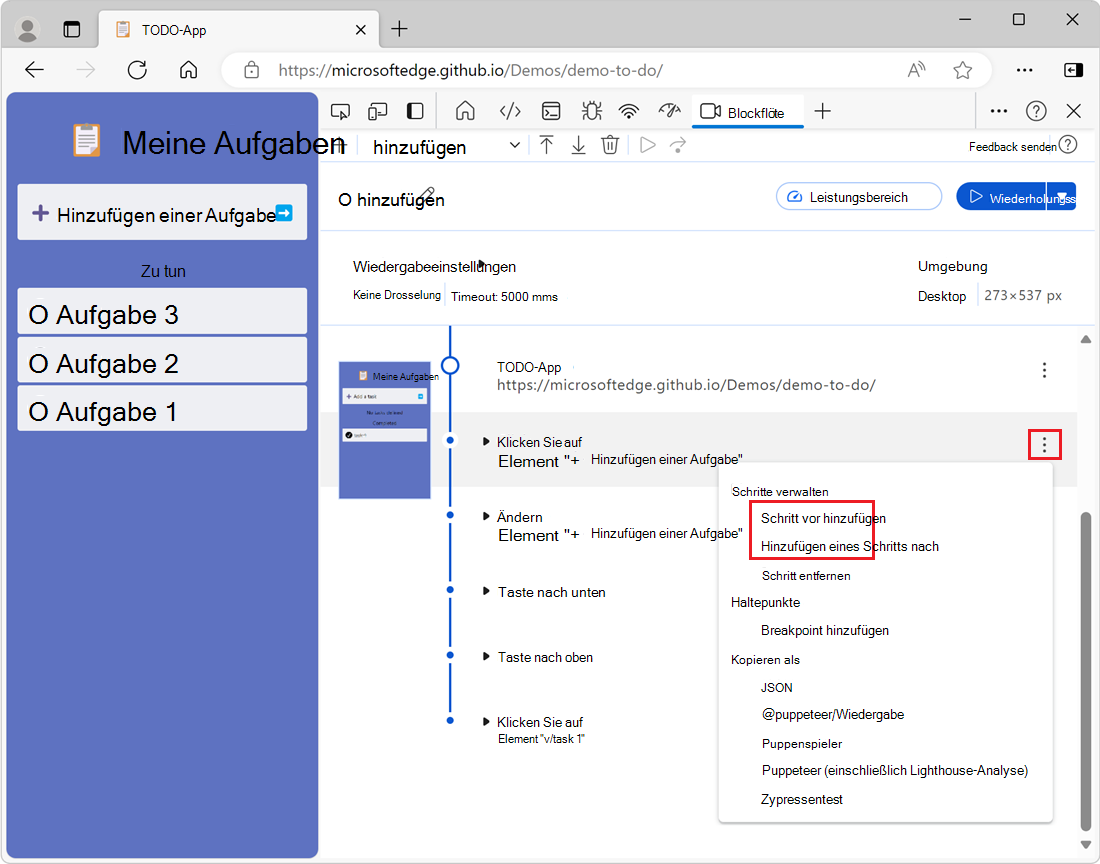Select 'Schritt vor hinzufügen' menu item

tap(823, 518)
